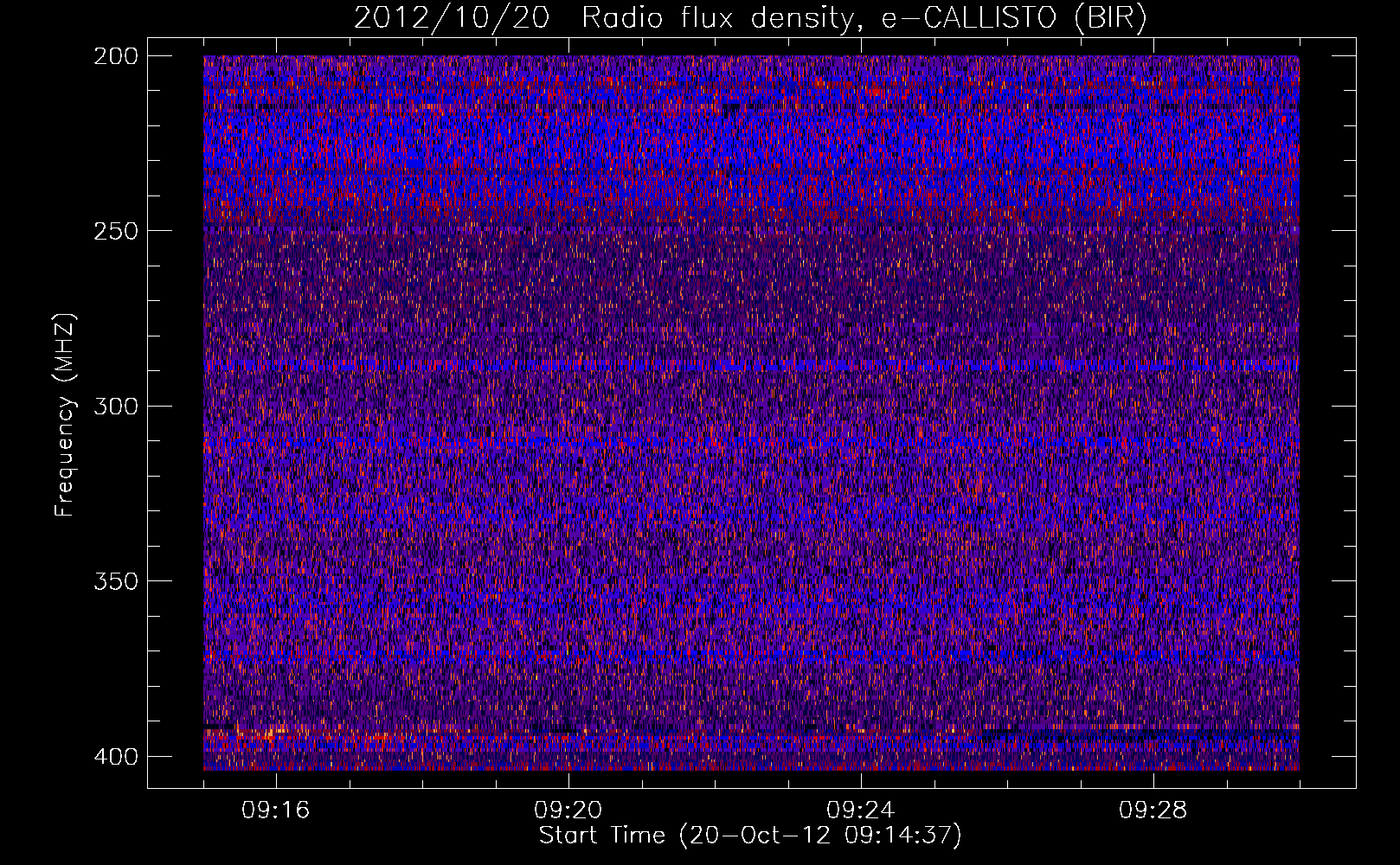Image resolution: width=1400 pixels, height=865 pixels.
Task: Click the 200 frequency tick label
Action: [115, 56]
